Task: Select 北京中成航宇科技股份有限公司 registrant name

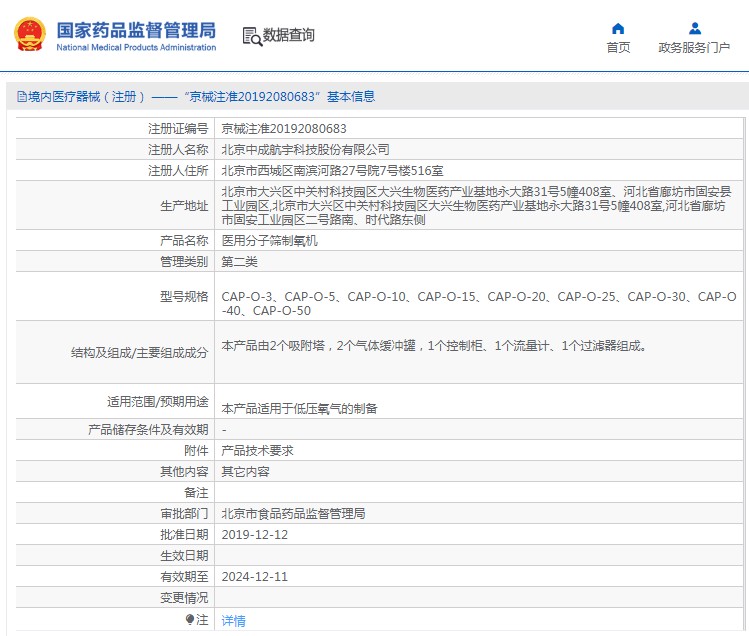Action: tap(305, 150)
